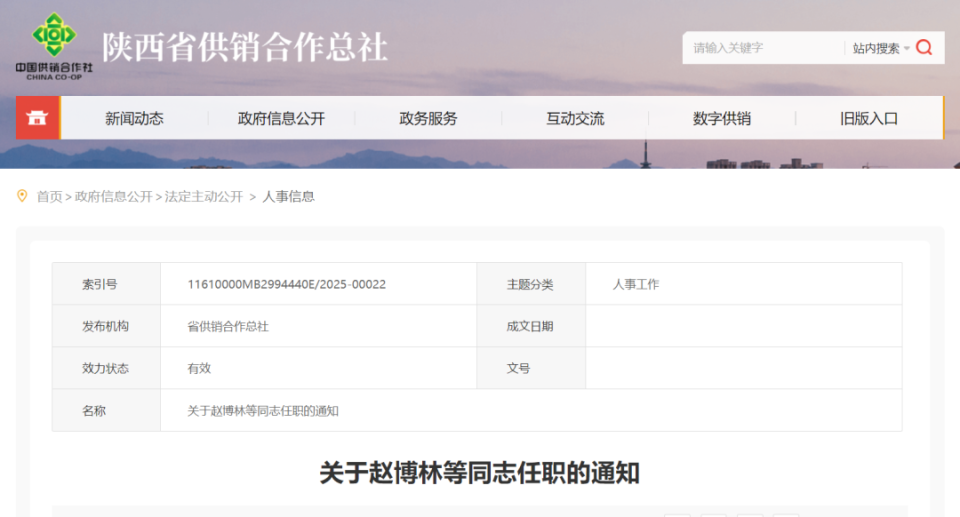Open the 旧版入口 menu
Viewport: 960px width, 517px height.
coord(869,118)
